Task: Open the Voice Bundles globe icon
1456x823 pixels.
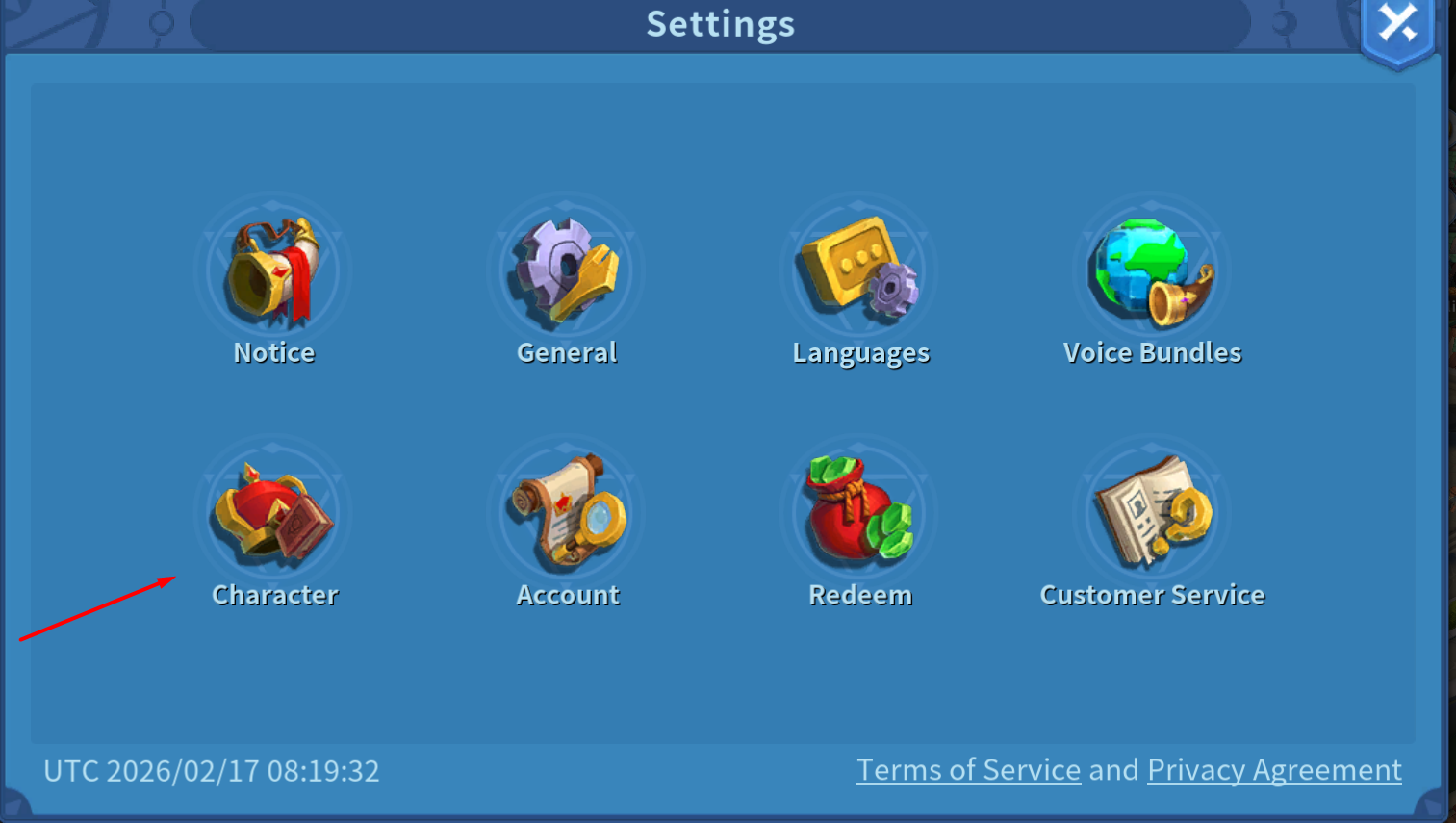Action: [x=1152, y=270]
